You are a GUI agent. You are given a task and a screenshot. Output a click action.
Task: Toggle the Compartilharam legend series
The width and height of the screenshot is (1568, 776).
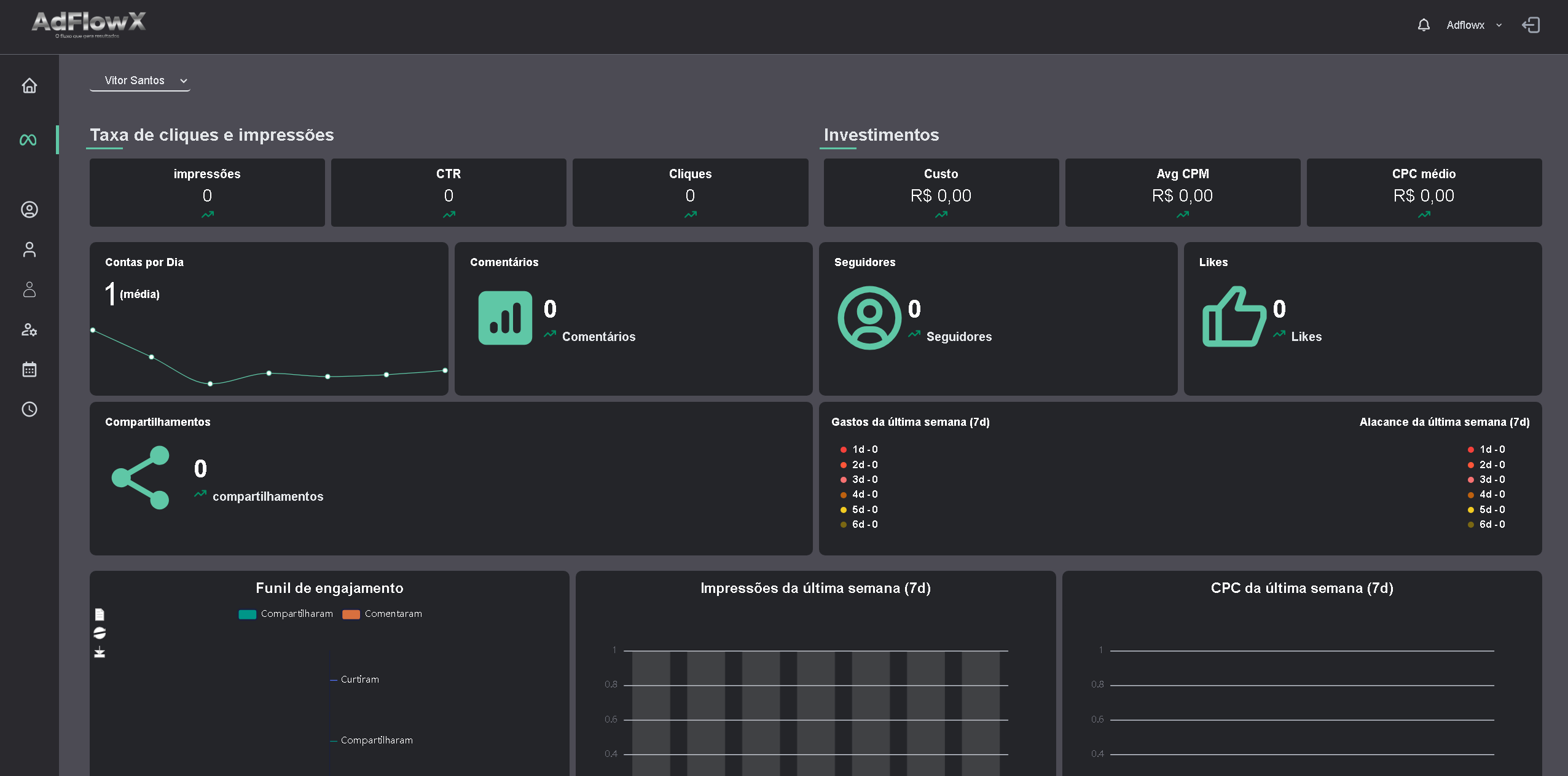click(x=296, y=614)
